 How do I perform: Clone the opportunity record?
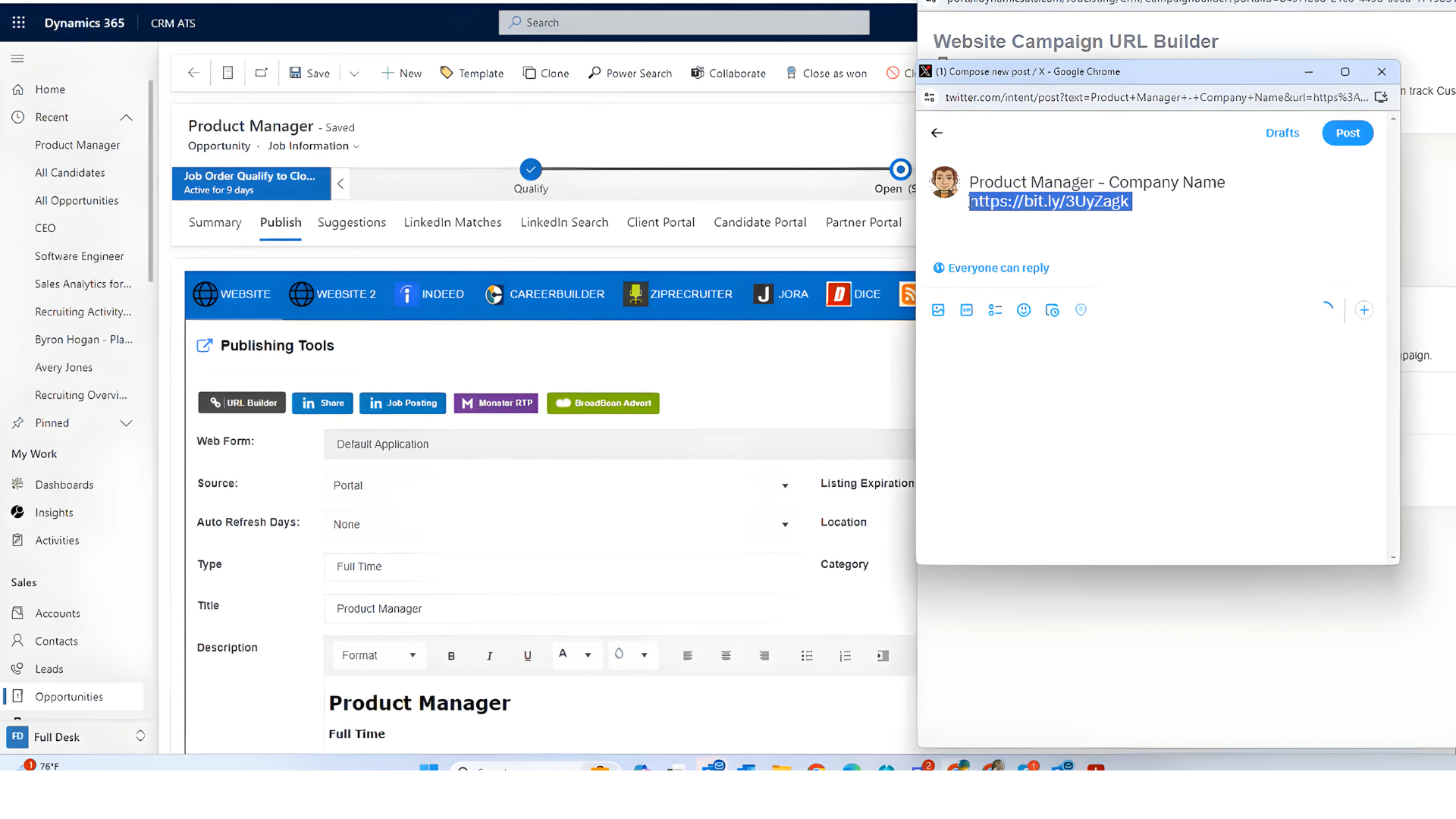point(546,74)
